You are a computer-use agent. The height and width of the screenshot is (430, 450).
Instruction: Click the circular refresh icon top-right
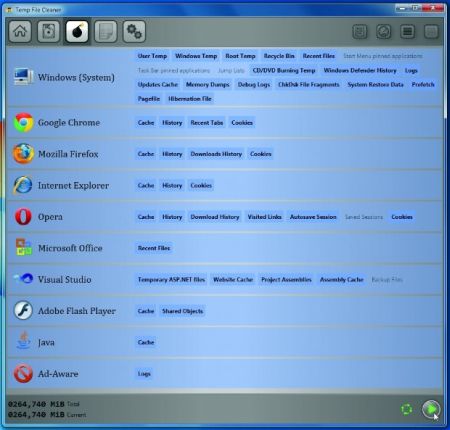tap(384, 32)
